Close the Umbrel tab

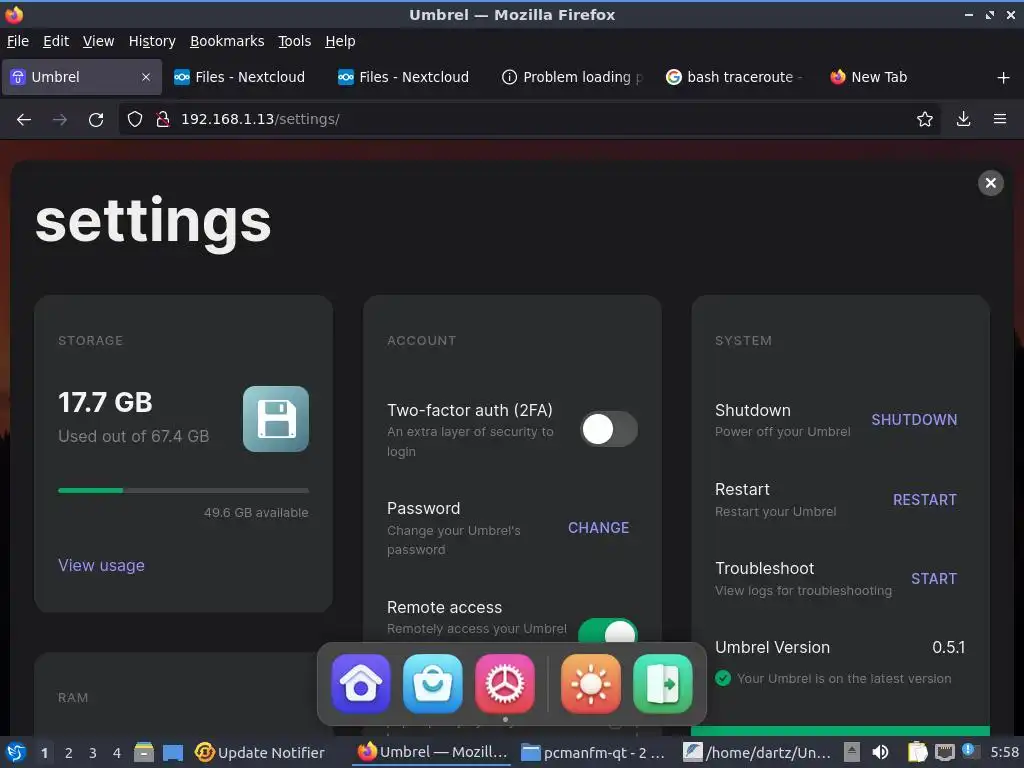click(146, 77)
